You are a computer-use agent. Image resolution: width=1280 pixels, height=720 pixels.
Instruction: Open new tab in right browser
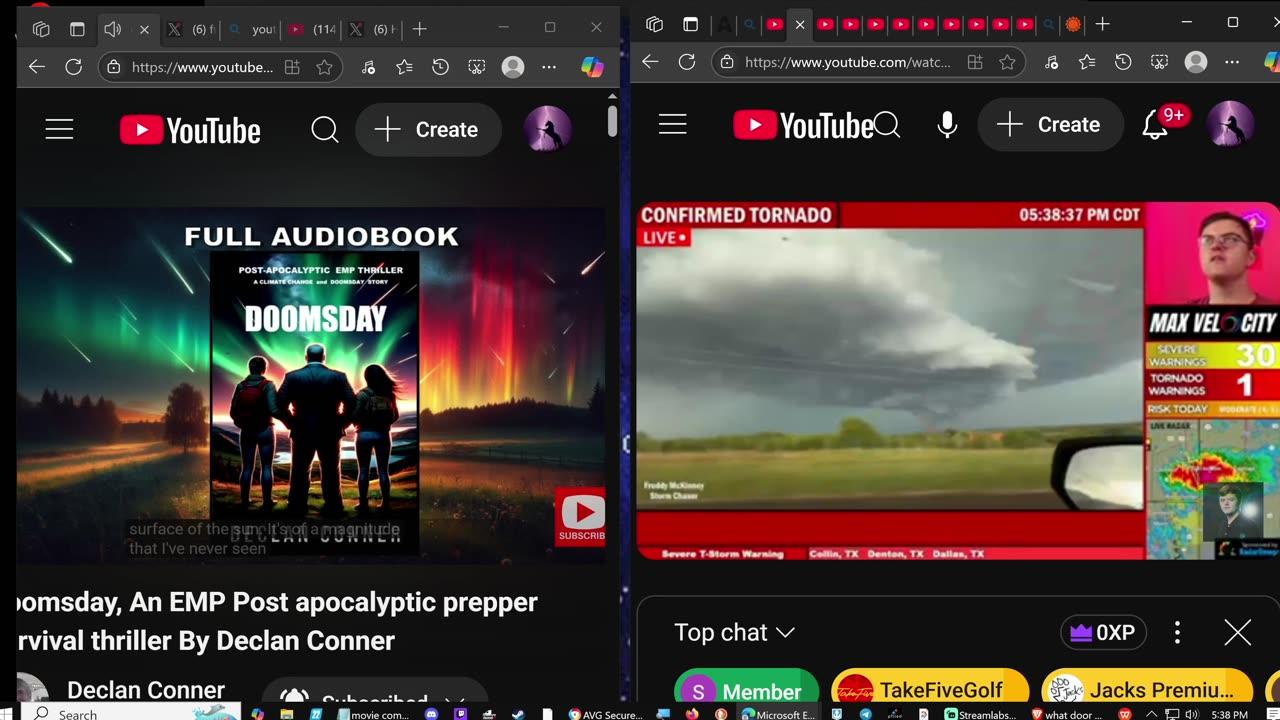[1102, 24]
